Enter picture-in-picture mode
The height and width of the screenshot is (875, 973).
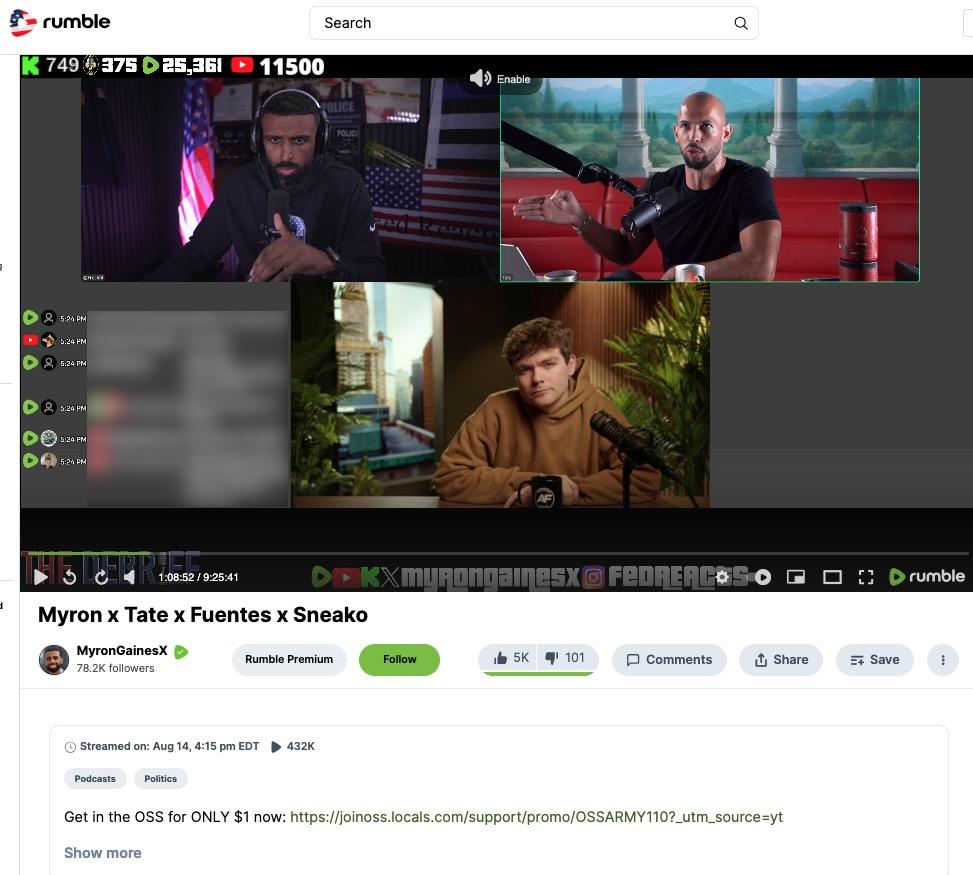pos(796,577)
